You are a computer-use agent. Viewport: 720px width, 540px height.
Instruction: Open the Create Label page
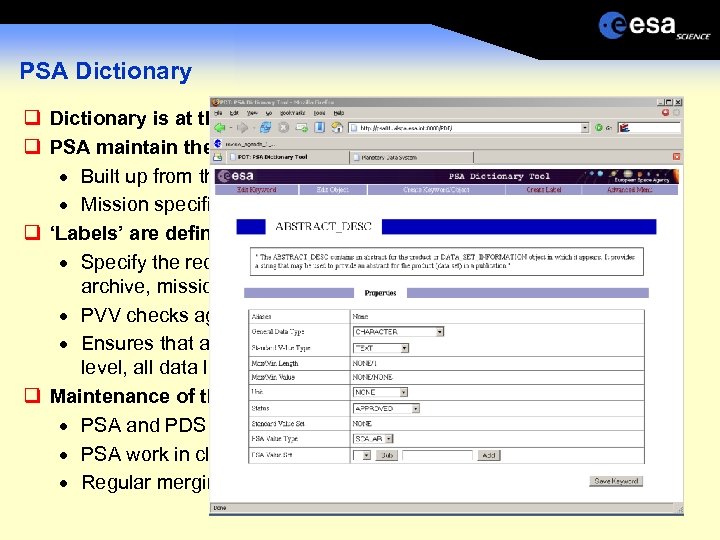coord(543,190)
